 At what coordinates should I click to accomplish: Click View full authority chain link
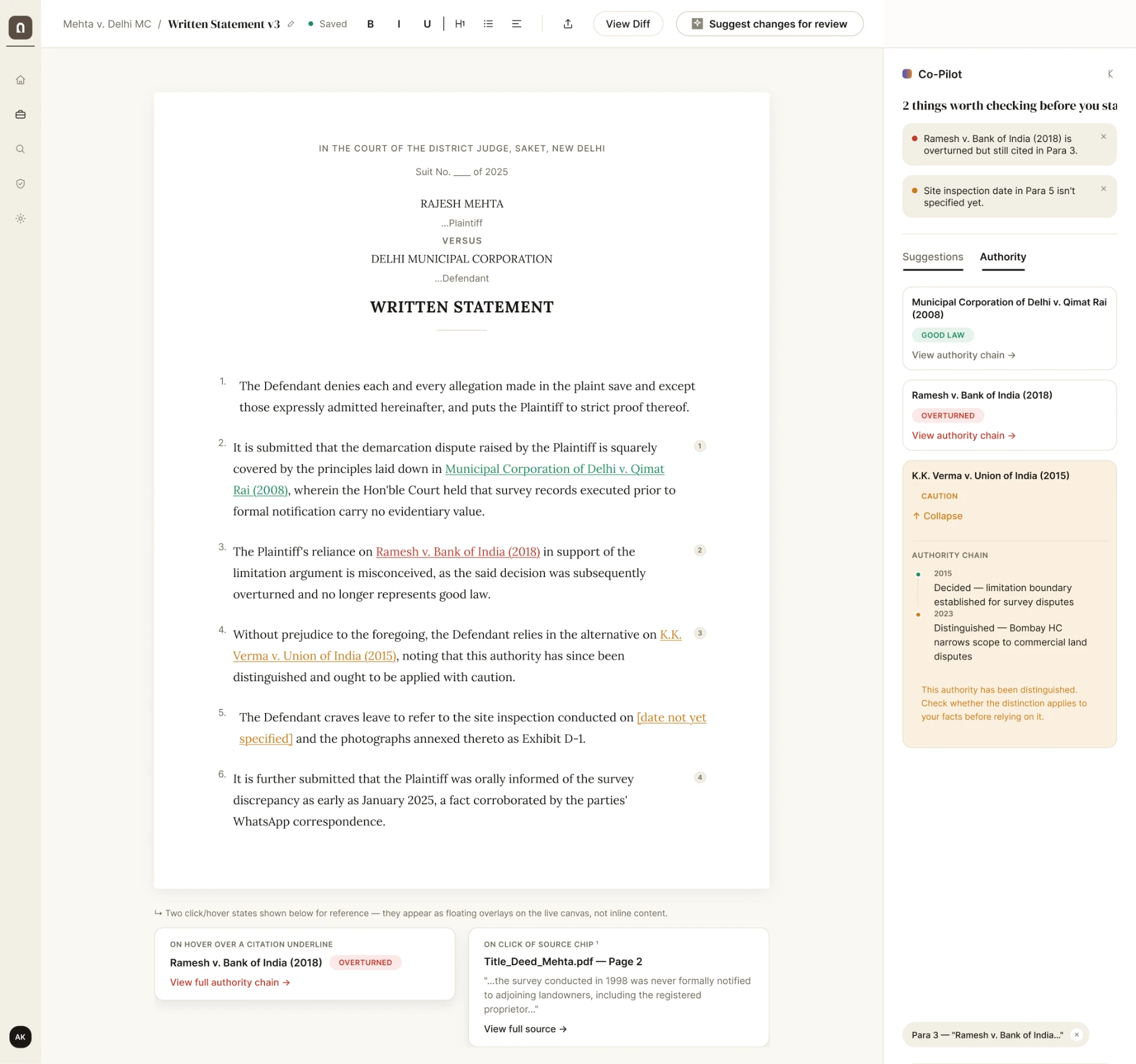[x=230, y=982]
